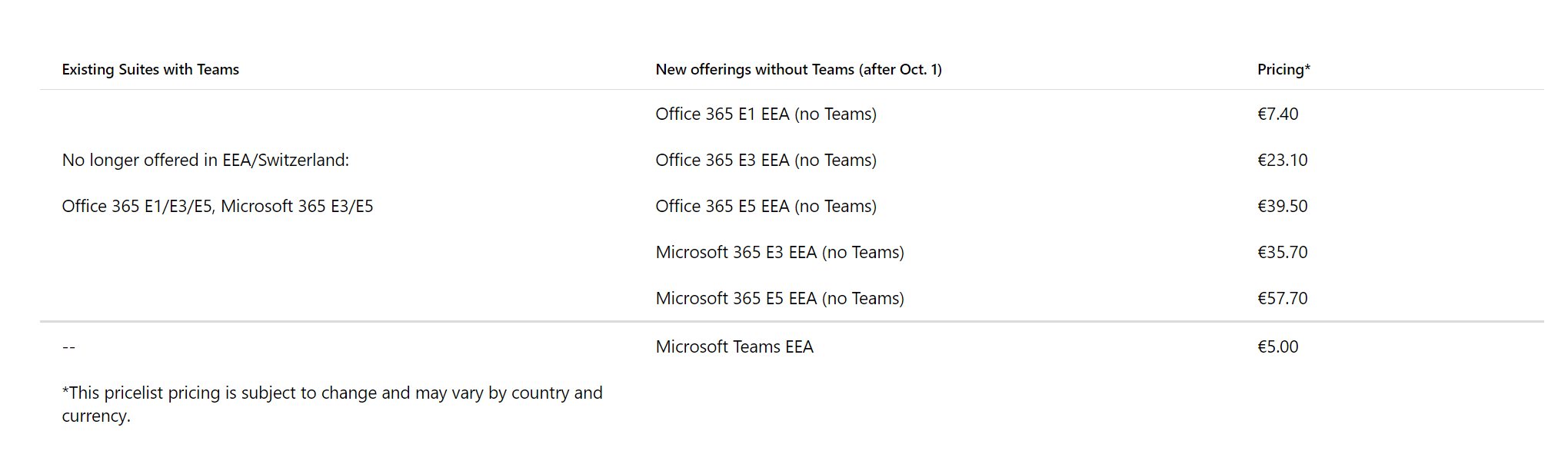The height and width of the screenshot is (474, 1568).
Task: Select the €23.10 price cell
Action: pos(1282,160)
